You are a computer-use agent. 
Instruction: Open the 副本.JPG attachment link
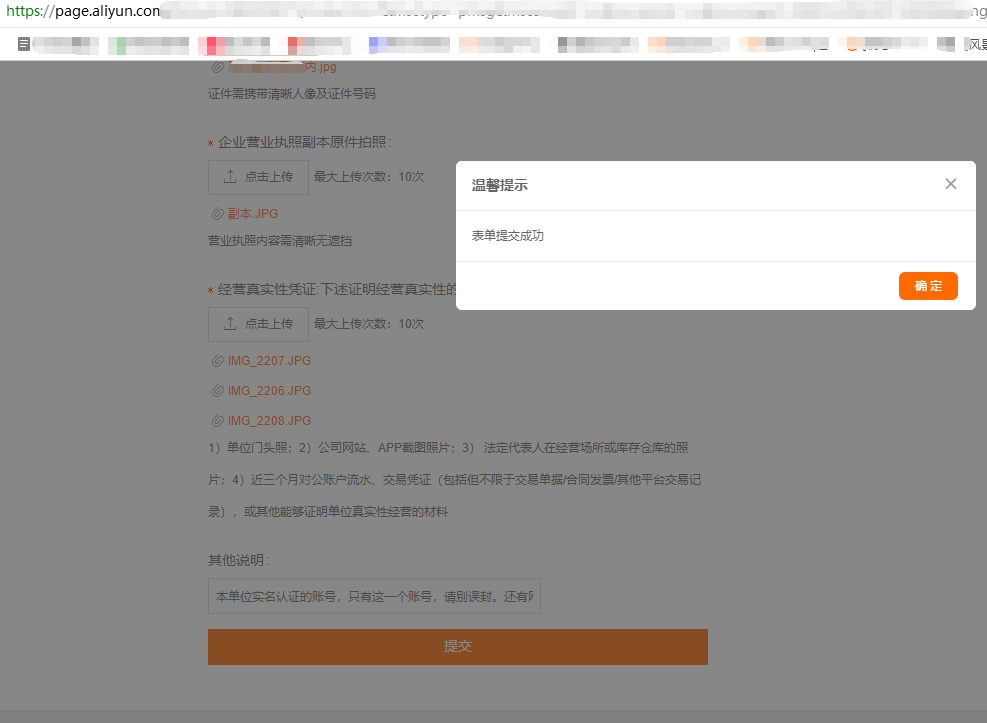pos(252,214)
